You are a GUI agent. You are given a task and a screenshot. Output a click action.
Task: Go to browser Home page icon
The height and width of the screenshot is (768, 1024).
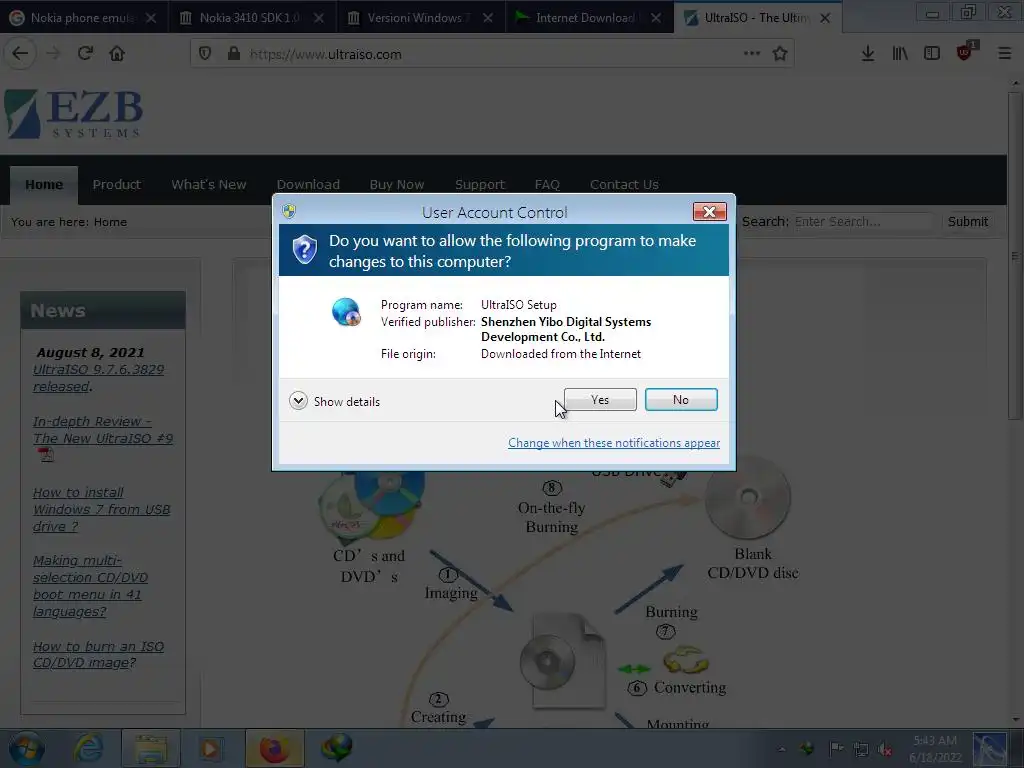(117, 54)
